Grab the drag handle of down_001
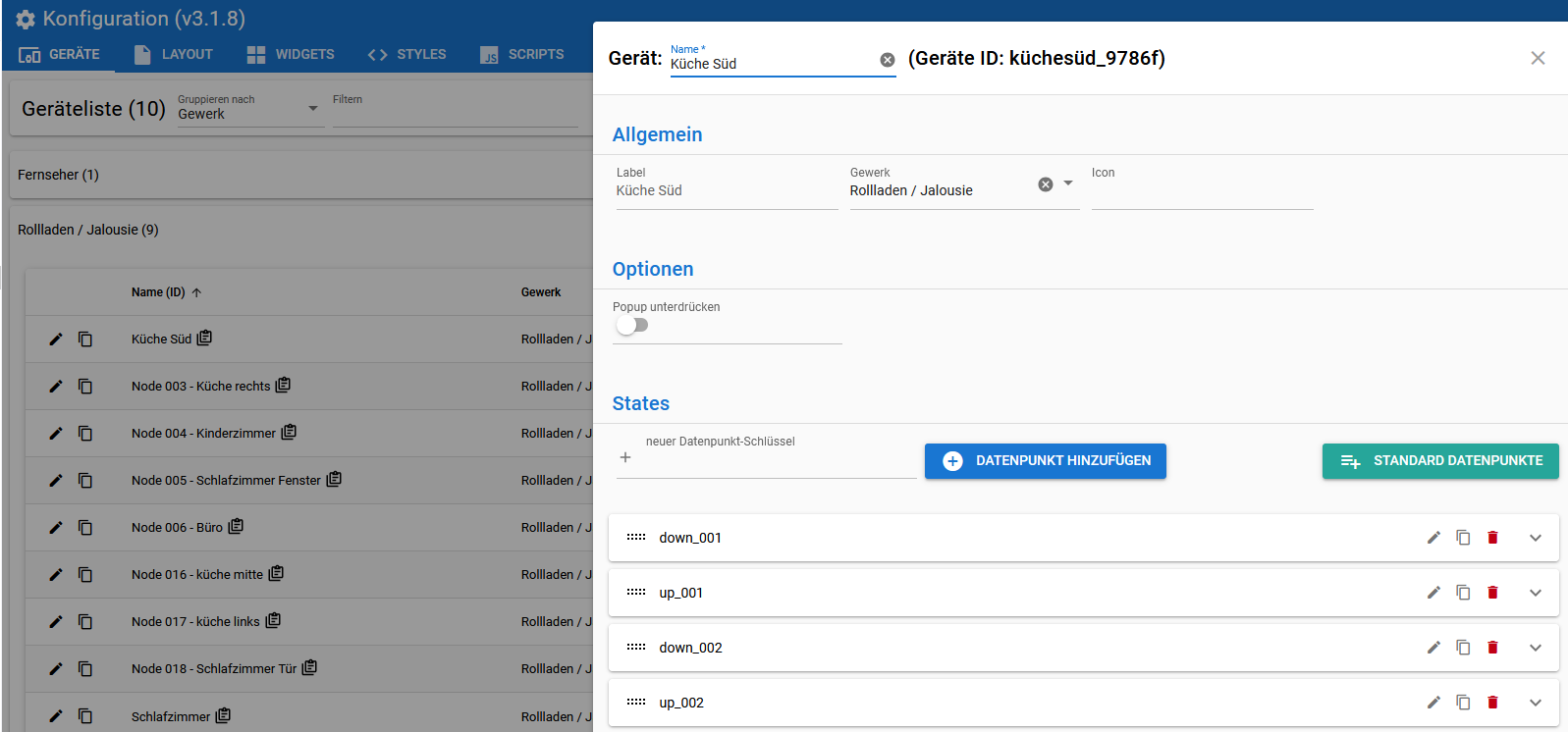The image size is (1568, 732). [636, 538]
